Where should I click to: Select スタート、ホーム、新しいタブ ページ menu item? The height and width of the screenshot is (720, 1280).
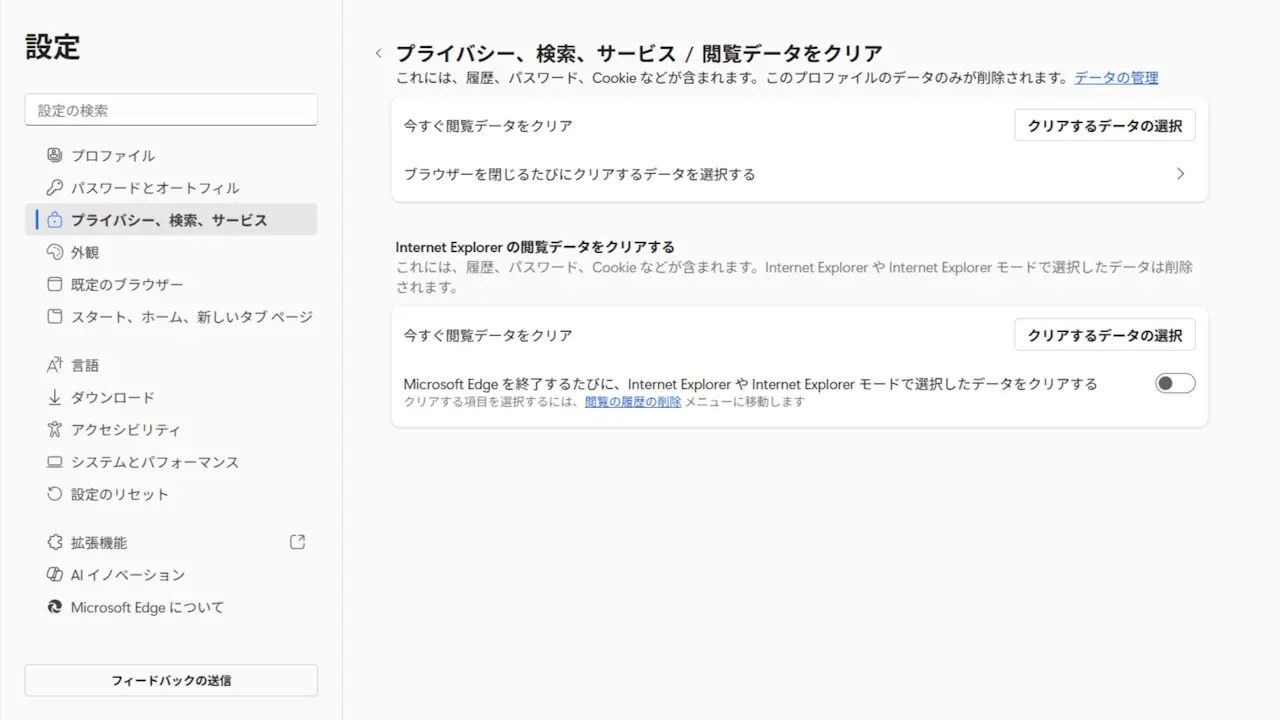[191, 317]
